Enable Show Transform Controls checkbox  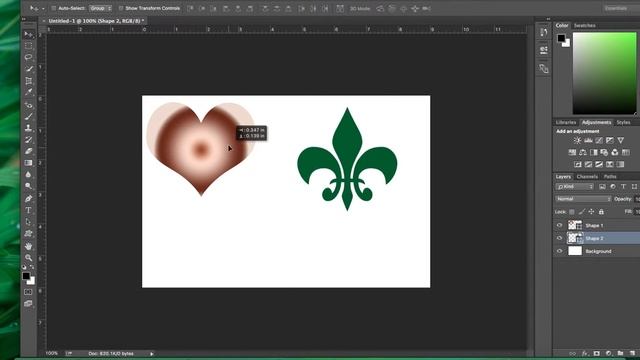coord(121,8)
